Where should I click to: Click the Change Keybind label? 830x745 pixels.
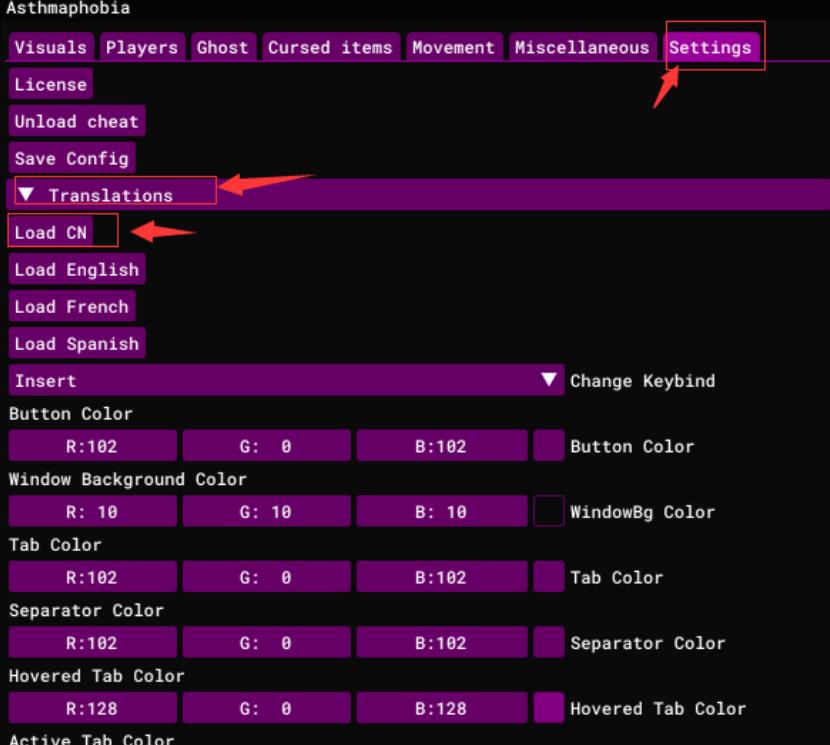point(643,381)
